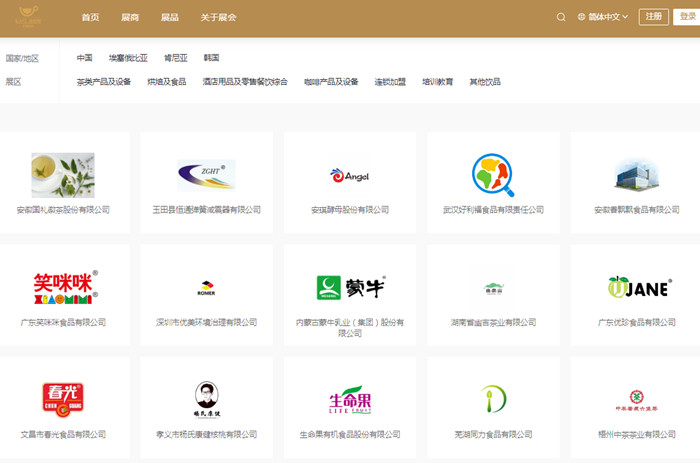Screen dimensions: 700x463
Task: Click the 登录 login button
Action: pyautogui.click(x=688, y=17)
